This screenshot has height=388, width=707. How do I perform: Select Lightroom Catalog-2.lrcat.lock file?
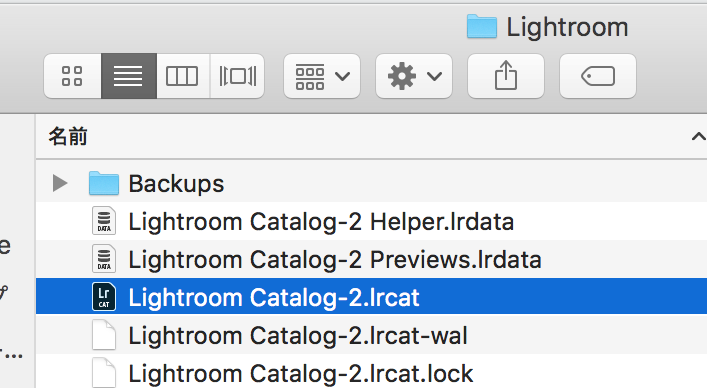(x=372, y=373)
